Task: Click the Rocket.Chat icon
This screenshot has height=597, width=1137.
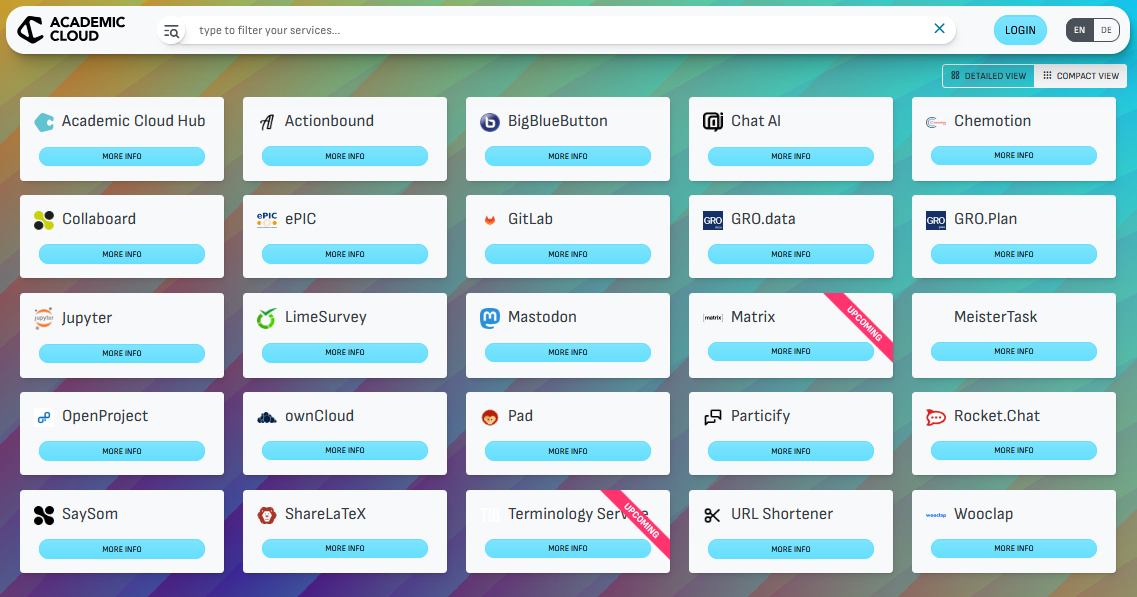Action: click(936, 417)
